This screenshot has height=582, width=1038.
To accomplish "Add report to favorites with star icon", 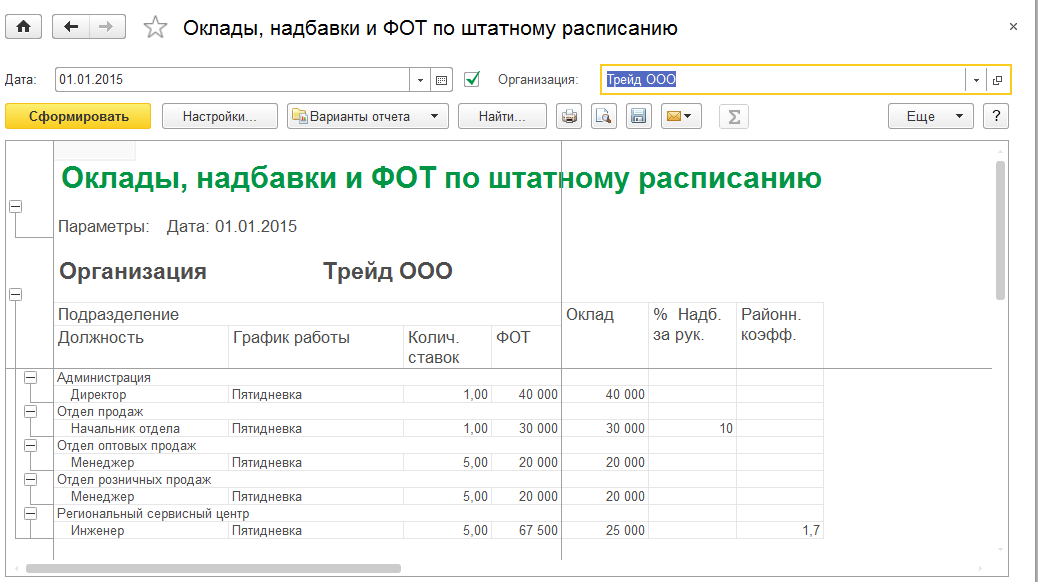I will point(155,28).
